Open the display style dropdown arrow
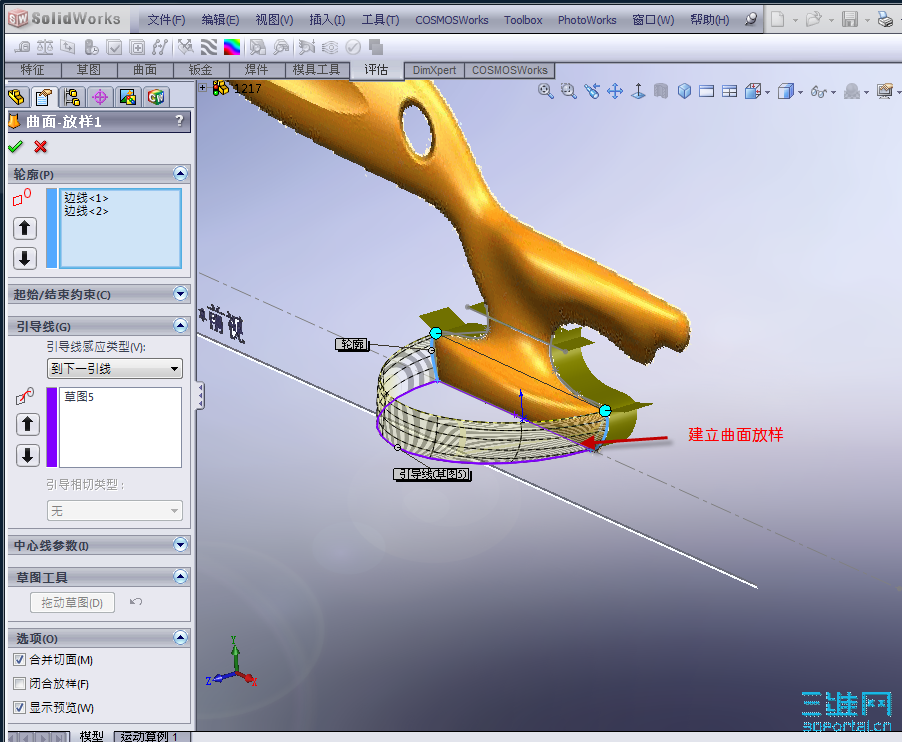 pyautogui.click(x=801, y=92)
